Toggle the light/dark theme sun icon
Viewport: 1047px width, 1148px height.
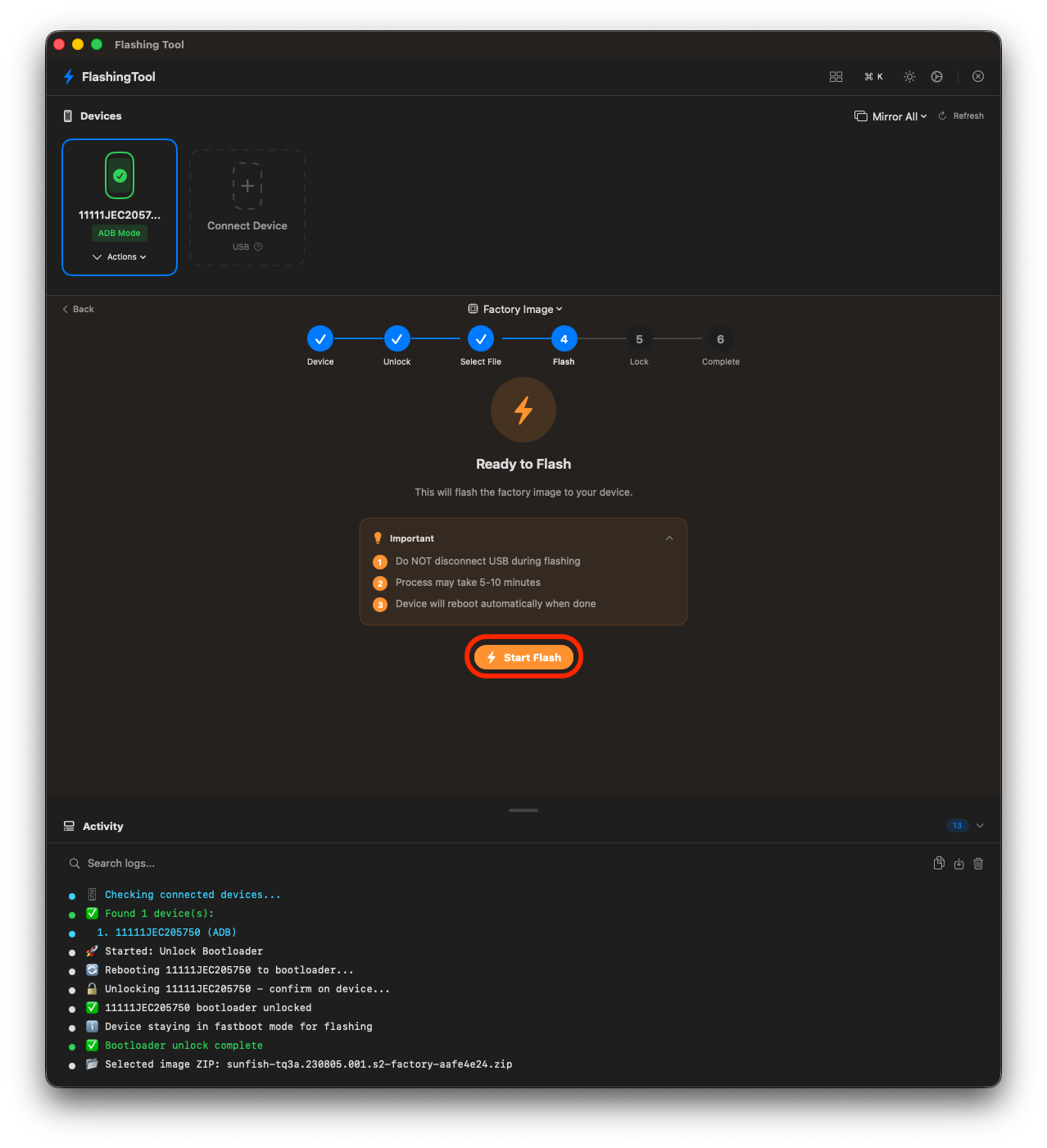pyautogui.click(x=909, y=76)
